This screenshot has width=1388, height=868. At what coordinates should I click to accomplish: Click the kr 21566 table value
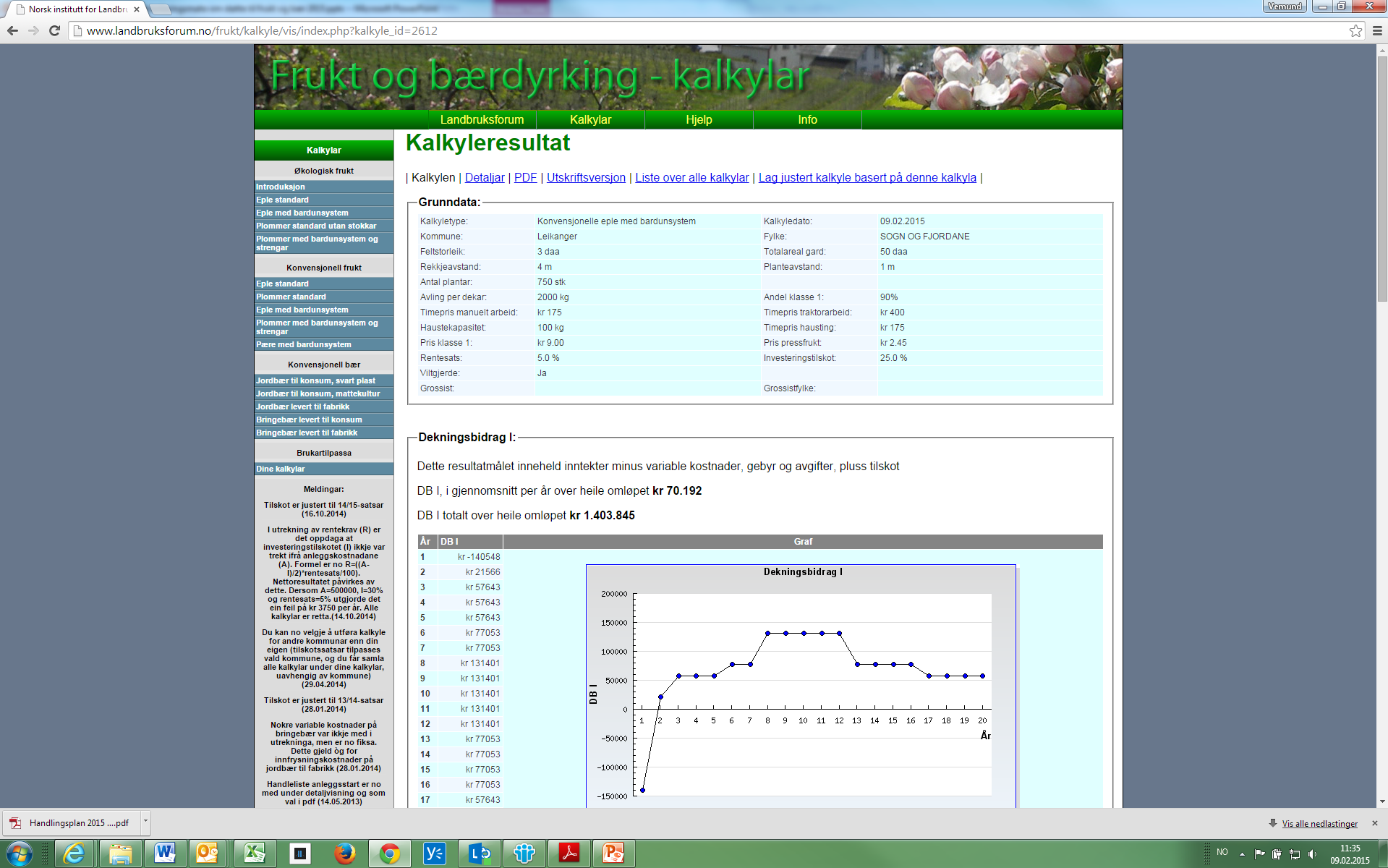pyautogui.click(x=482, y=572)
